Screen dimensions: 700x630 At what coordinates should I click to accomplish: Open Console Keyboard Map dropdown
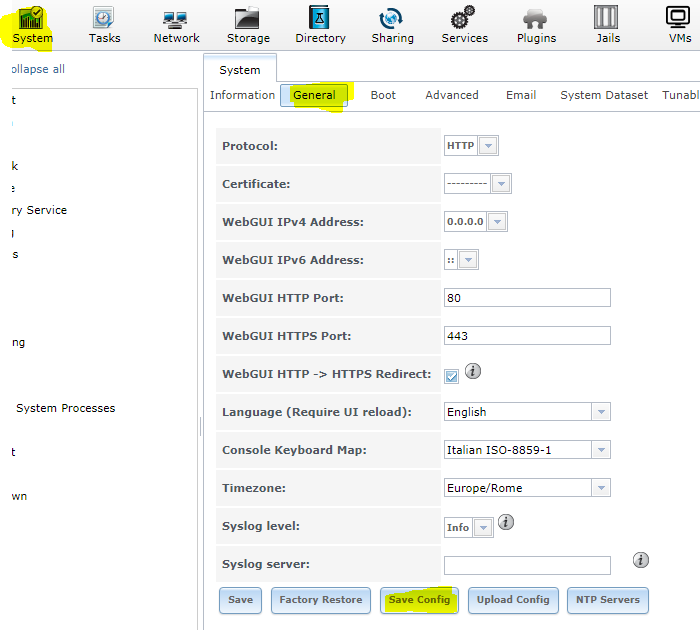coord(527,450)
